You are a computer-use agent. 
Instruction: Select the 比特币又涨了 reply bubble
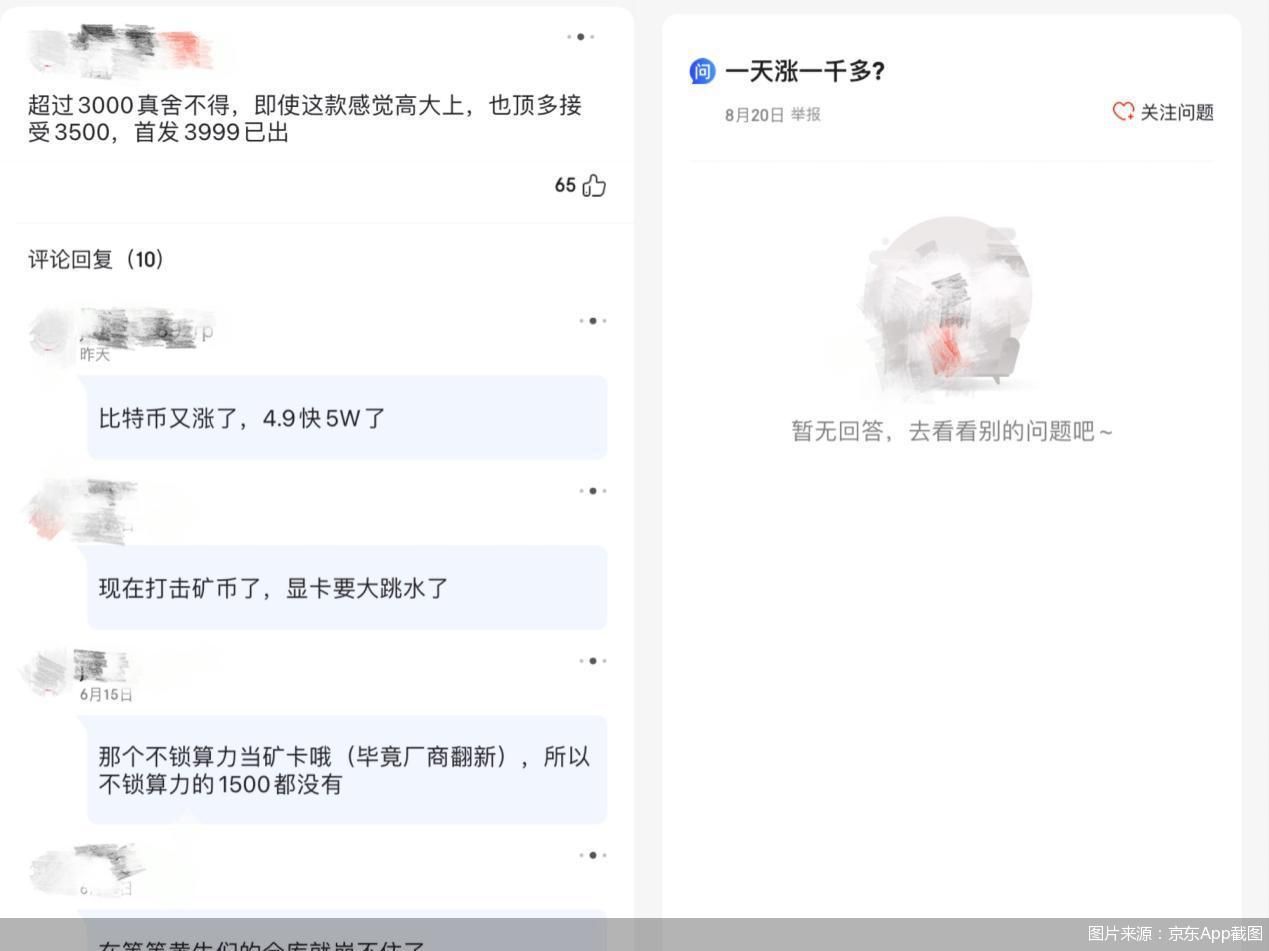[x=347, y=417]
